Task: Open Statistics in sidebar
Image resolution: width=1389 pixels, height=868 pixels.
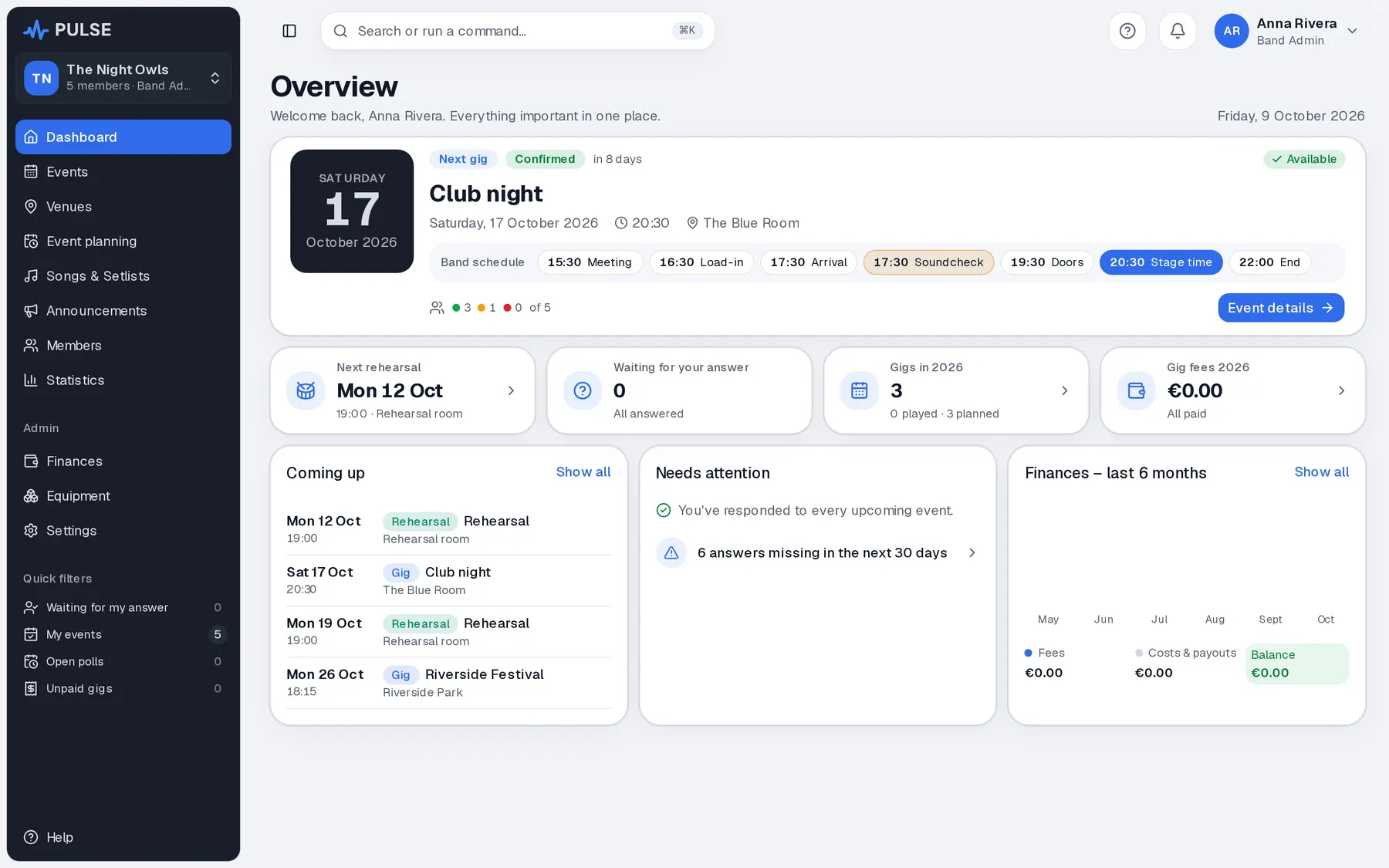Action: point(123,380)
